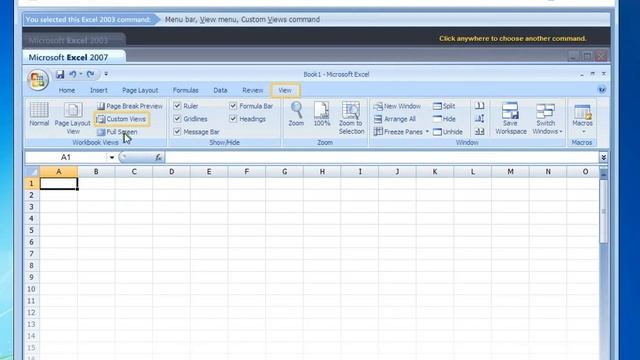The height and width of the screenshot is (360, 640).
Task: Switch to Page Layout View
Action: click(x=73, y=118)
